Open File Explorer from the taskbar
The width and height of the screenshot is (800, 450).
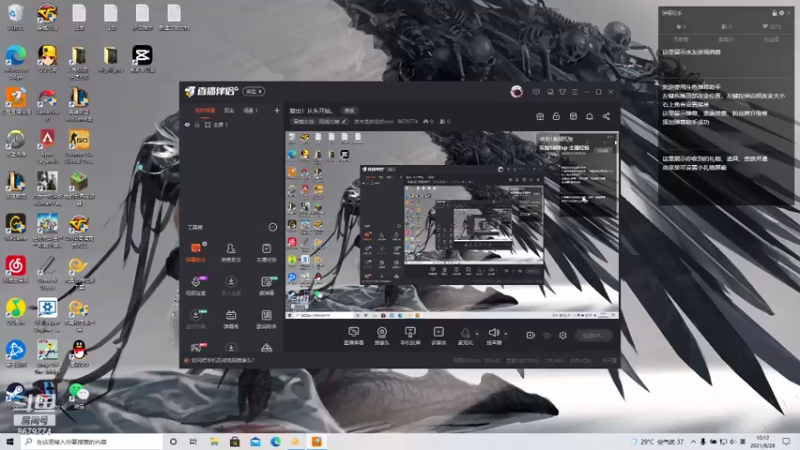point(214,441)
